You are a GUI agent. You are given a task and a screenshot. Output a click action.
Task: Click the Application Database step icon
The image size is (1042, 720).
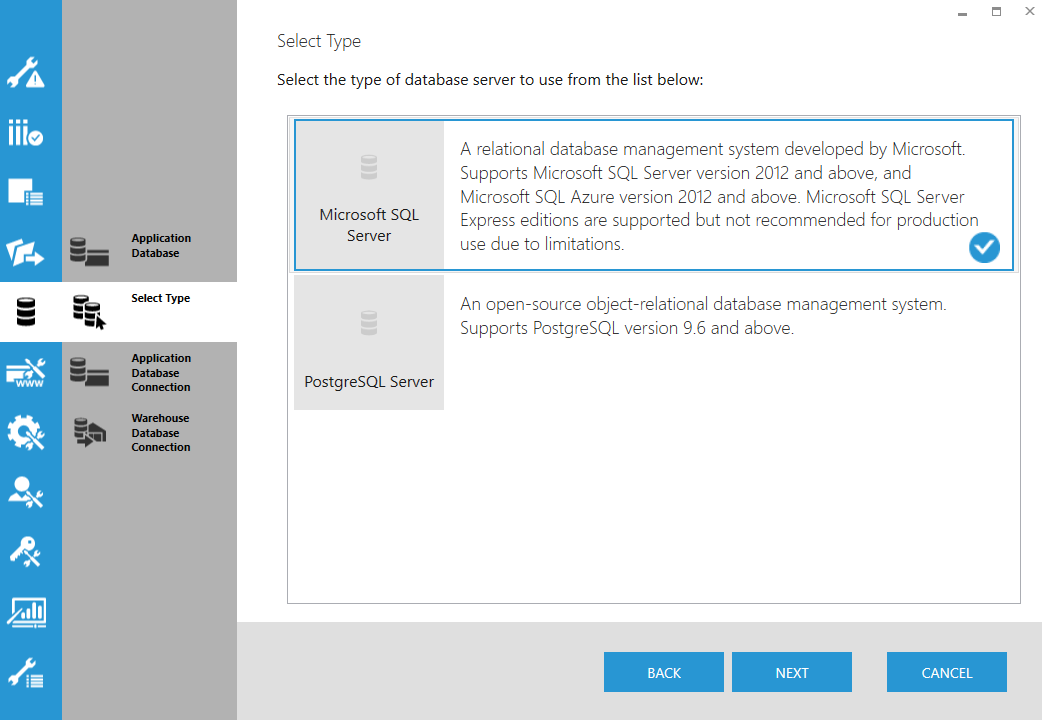click(89, 251)
